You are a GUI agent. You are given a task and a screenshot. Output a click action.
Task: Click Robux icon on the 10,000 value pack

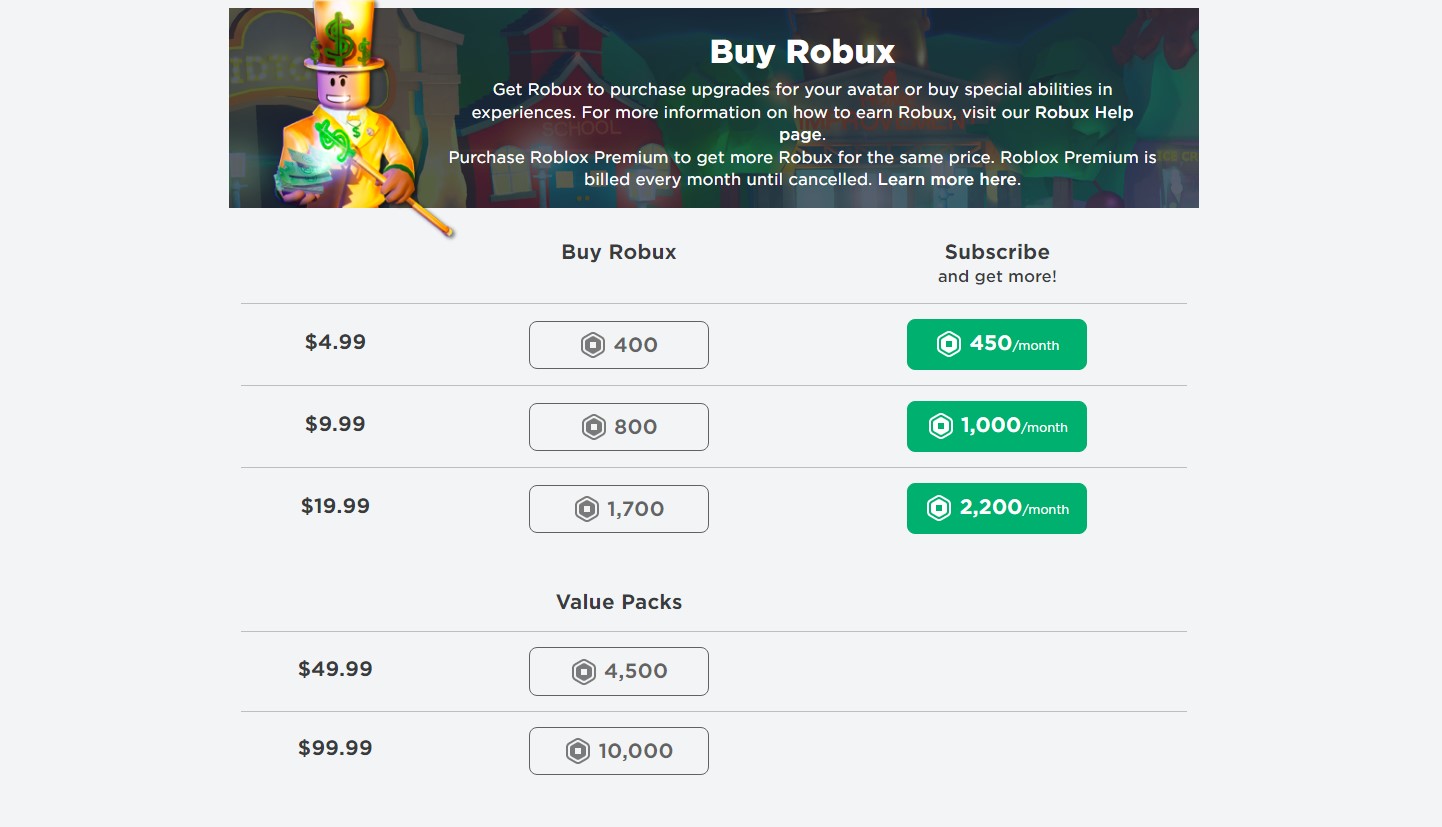click(578, 751)
